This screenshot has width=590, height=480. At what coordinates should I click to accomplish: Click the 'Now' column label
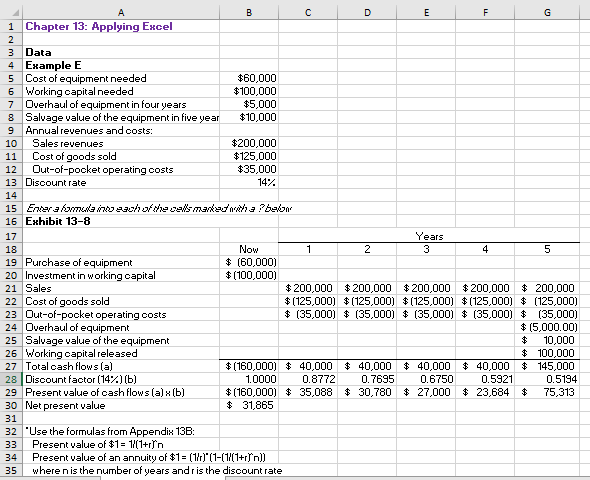pos(249,249)
